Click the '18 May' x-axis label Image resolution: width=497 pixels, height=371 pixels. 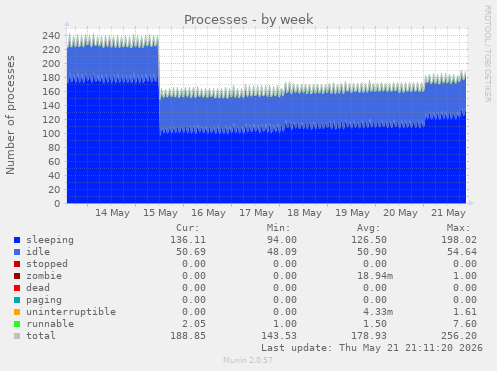coord(305,213)
